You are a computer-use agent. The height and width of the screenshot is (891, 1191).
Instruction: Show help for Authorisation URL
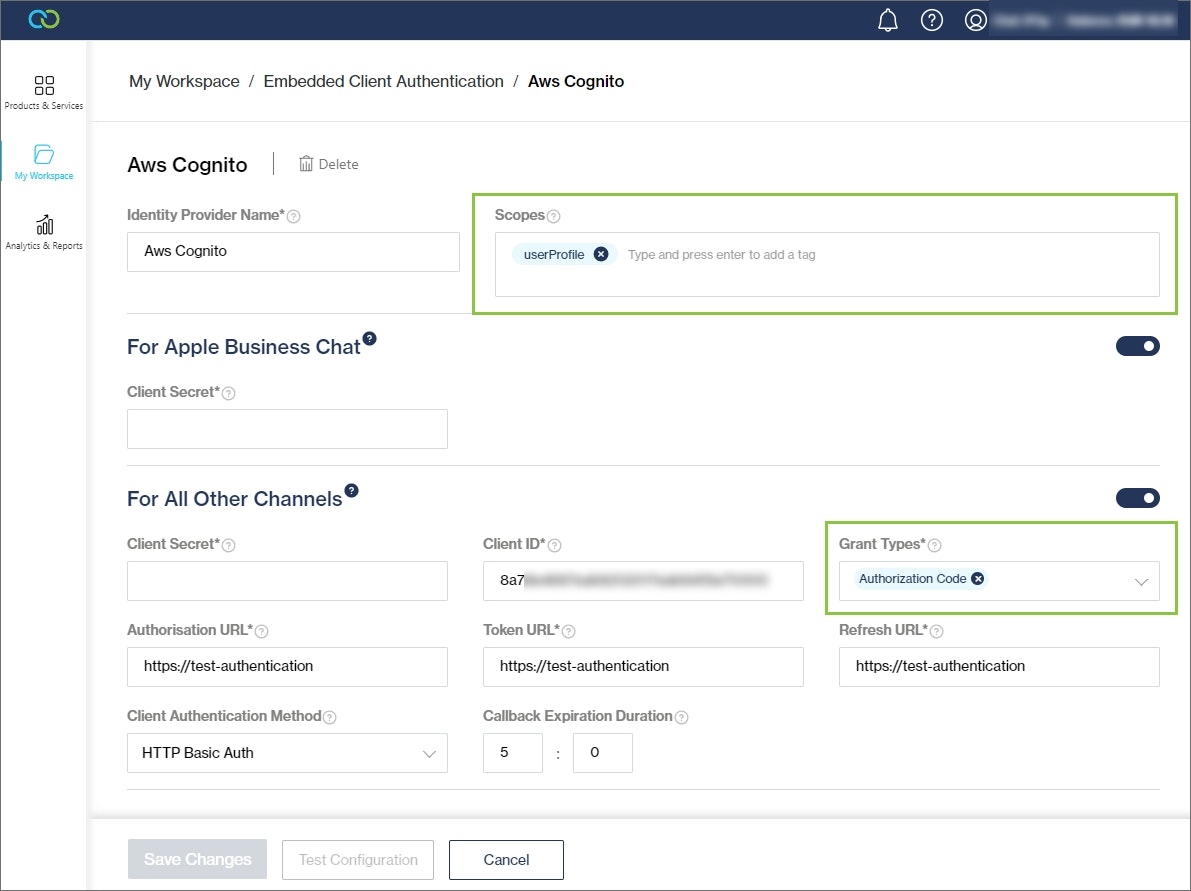click(x=261, y=631)
